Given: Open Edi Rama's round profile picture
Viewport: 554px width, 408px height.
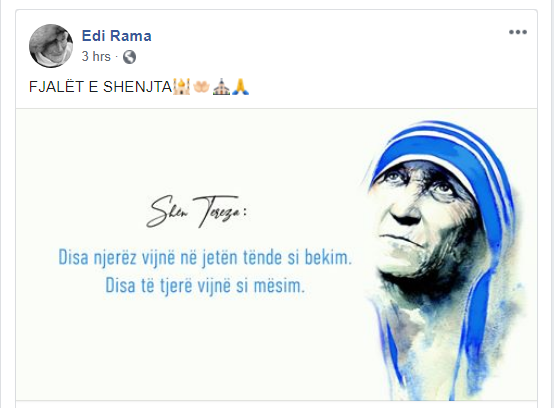Looking at the screenshot, I should tap(51, 46).
